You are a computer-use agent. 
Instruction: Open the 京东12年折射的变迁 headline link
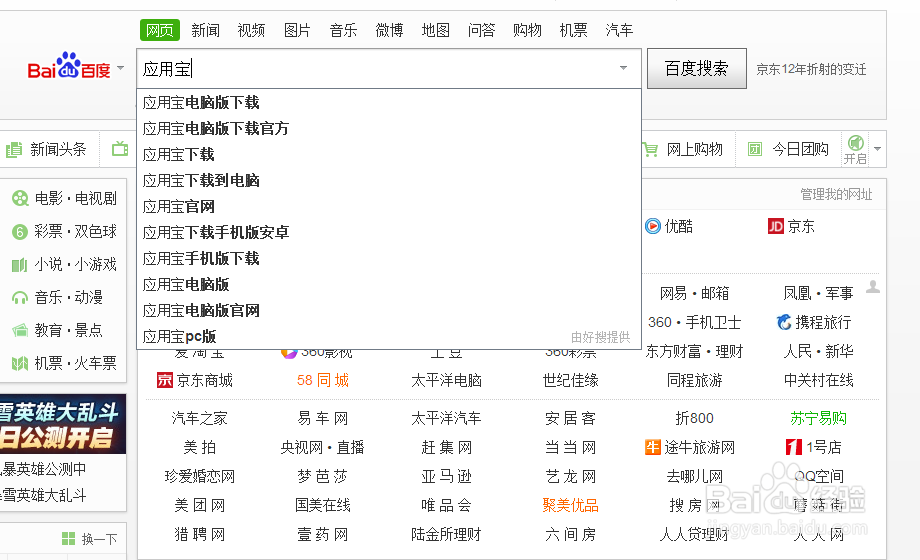[x=811, y=69]
